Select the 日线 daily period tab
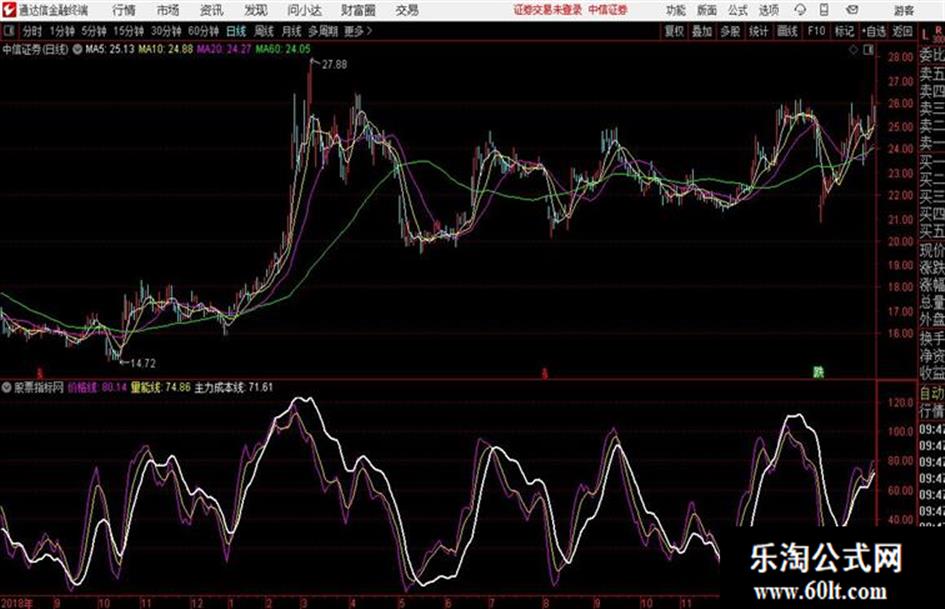This screenshot has width=945, height=609. coord(236,31)
